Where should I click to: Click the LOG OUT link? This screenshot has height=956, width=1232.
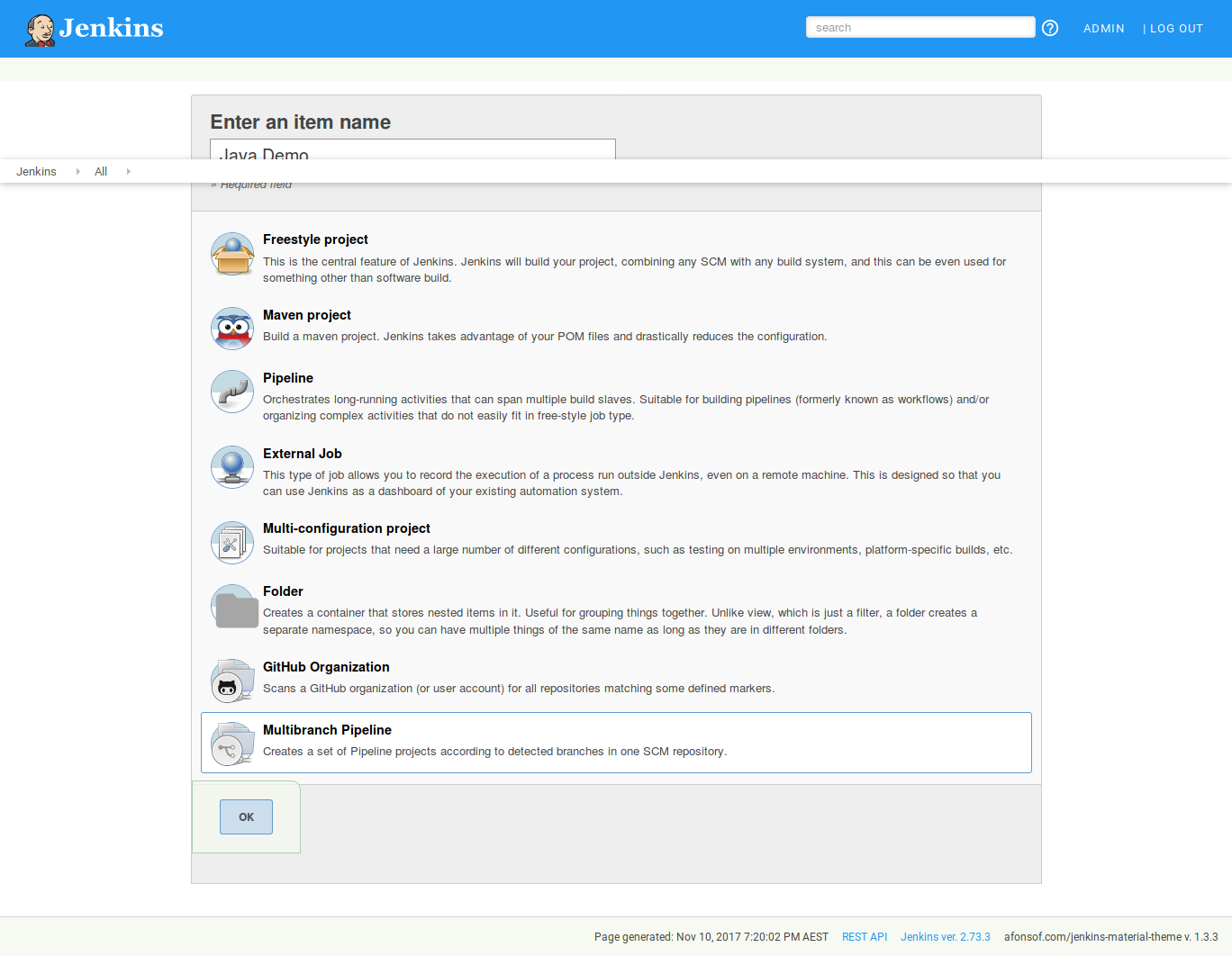coord(1175,29)
